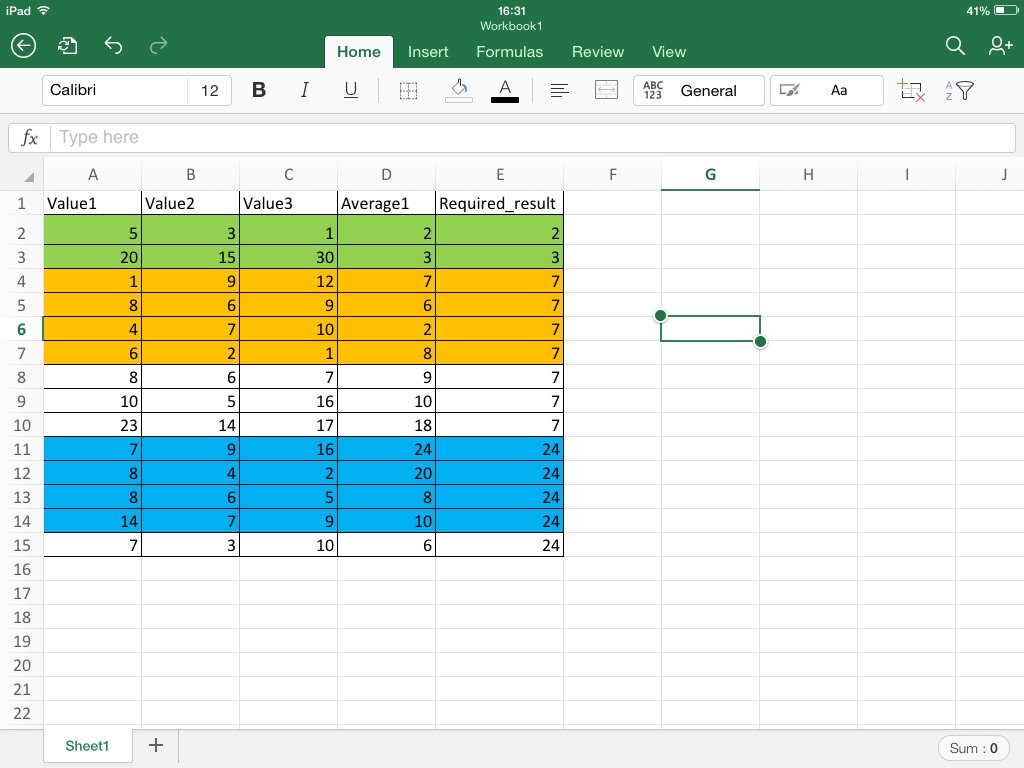Open the sort and filter options
Image resolution: width=1024 pixels, height=768 pixels.
(x=962, y=90)
